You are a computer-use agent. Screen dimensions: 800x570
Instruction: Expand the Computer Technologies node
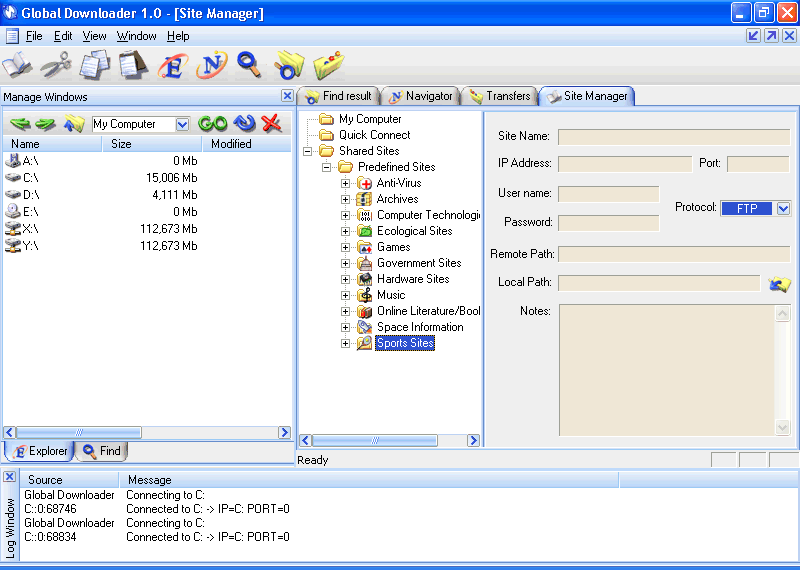pyautogui.click(x=345, y=215)
